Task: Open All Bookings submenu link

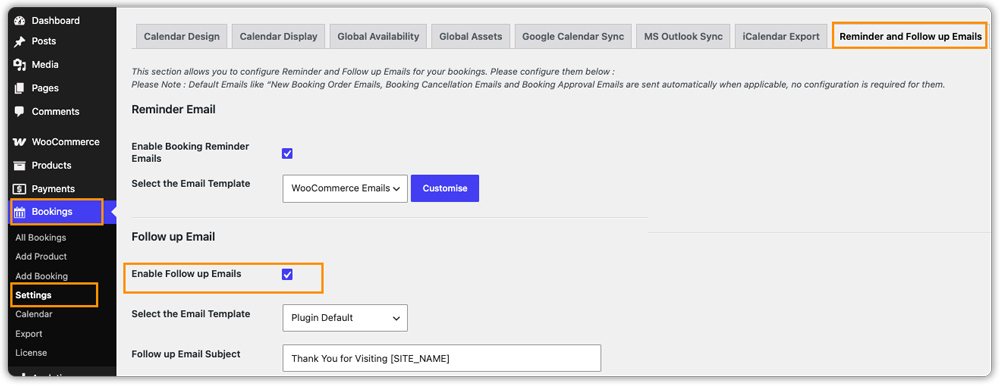Action: click(x=41, y=238)
